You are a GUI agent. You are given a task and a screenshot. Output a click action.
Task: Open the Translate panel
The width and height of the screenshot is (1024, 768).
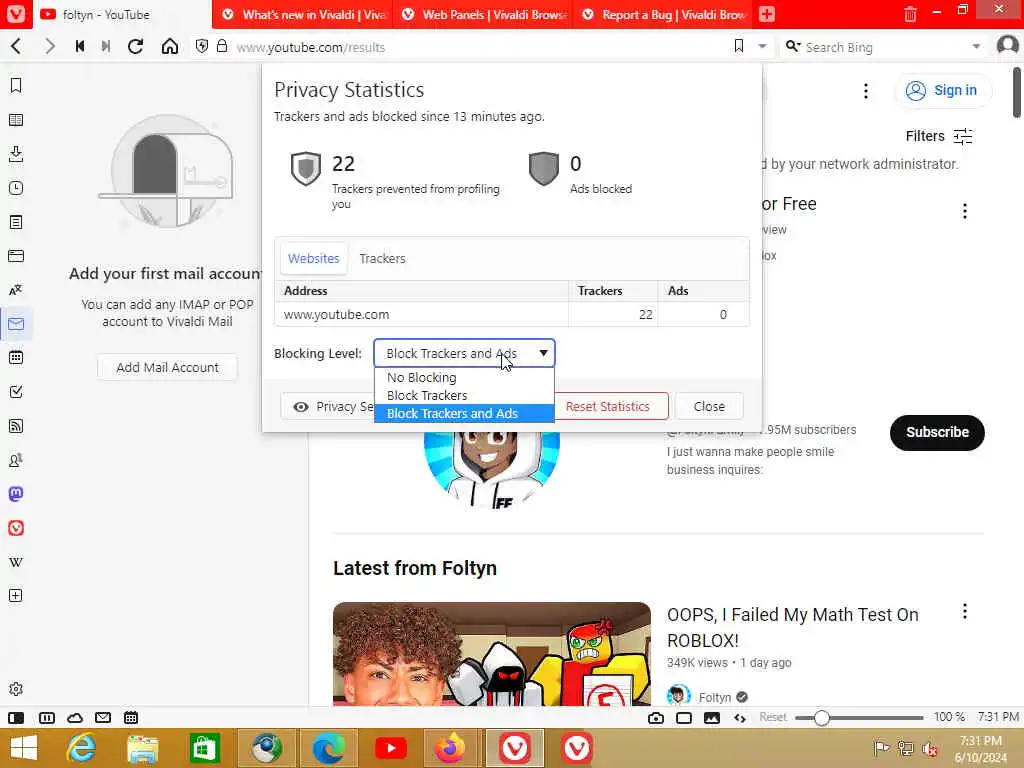click(16, 290)
